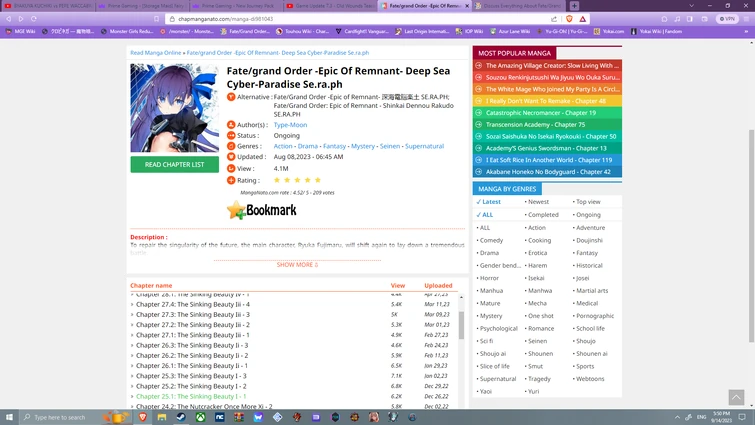Click the fifth rating star
This screenshot has width=755, height=425.
(318, 180)
